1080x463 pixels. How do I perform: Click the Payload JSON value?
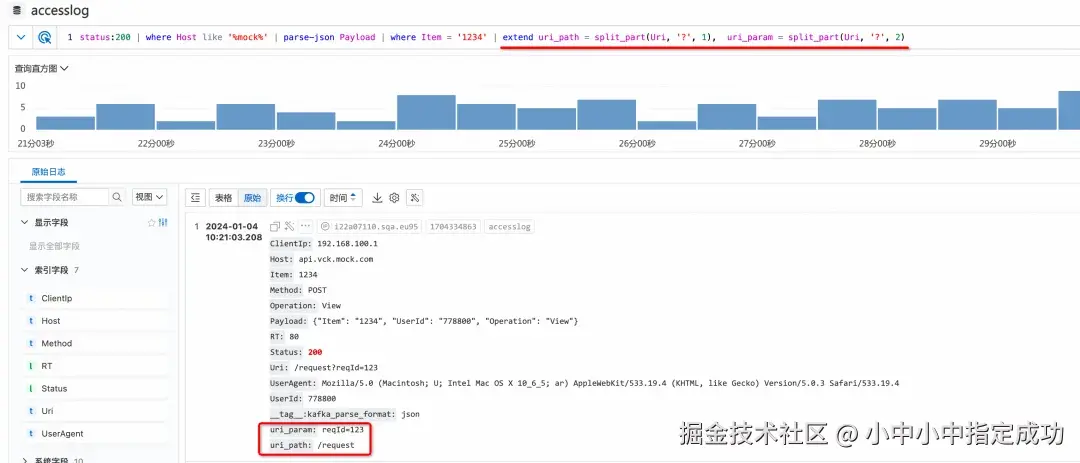(x=445, y=321)
